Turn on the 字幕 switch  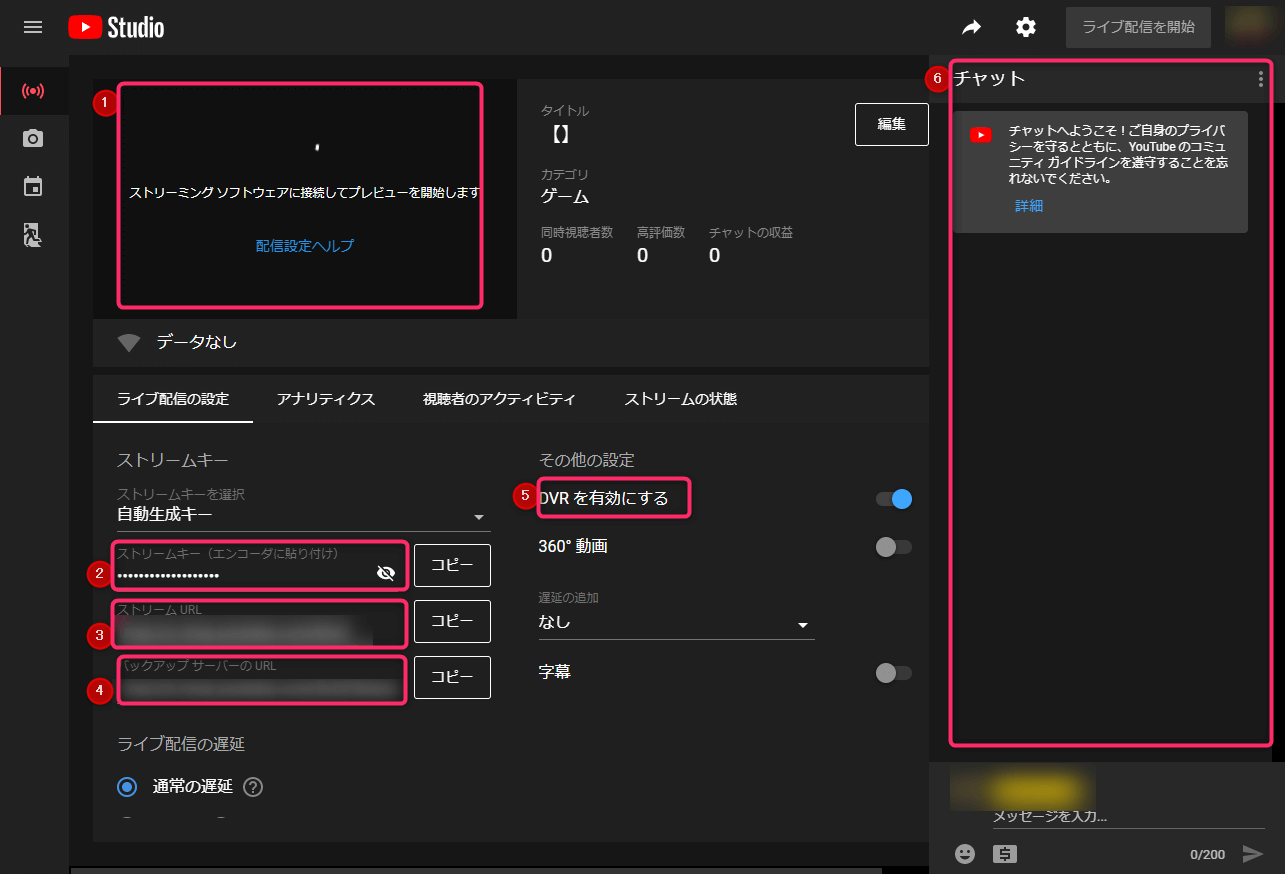tap(894, 673)
